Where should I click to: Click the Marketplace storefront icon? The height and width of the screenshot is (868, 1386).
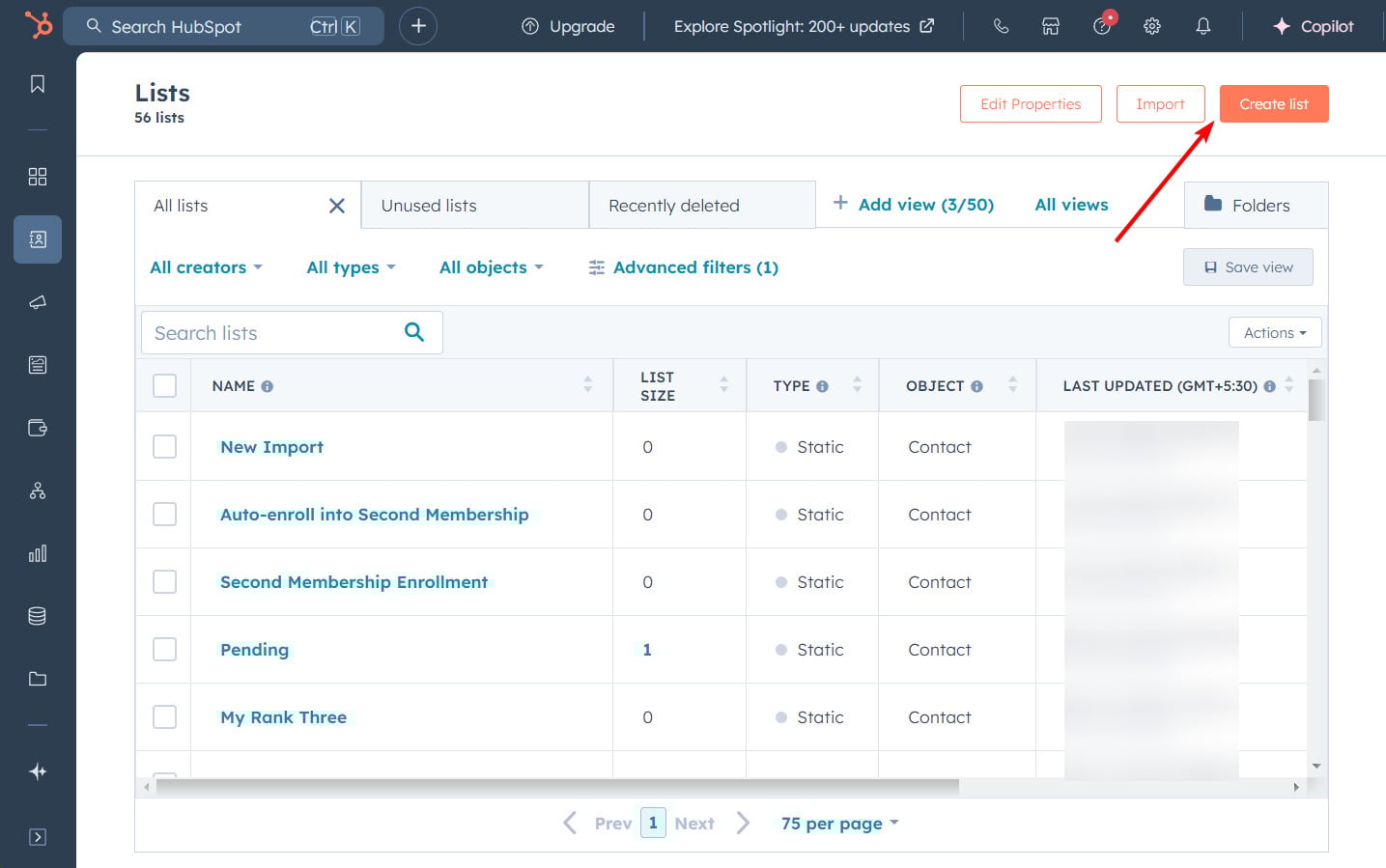tap(1050, 26)
